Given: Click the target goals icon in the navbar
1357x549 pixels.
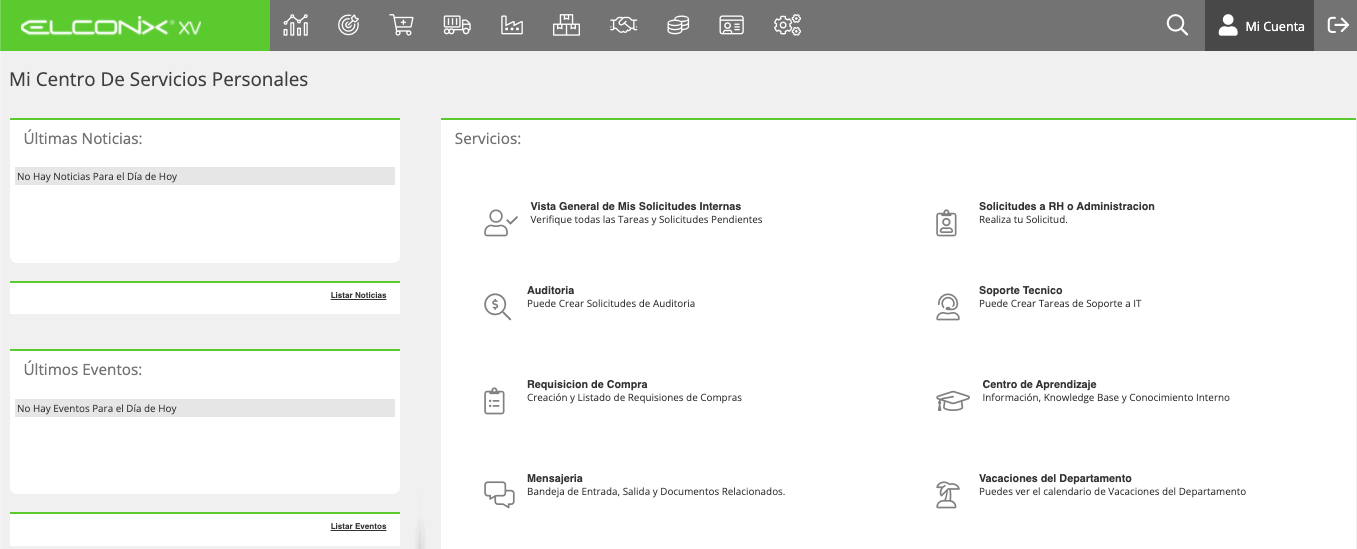Looking at the screenshot, I should pyautogui.click(x=348, y=25).
